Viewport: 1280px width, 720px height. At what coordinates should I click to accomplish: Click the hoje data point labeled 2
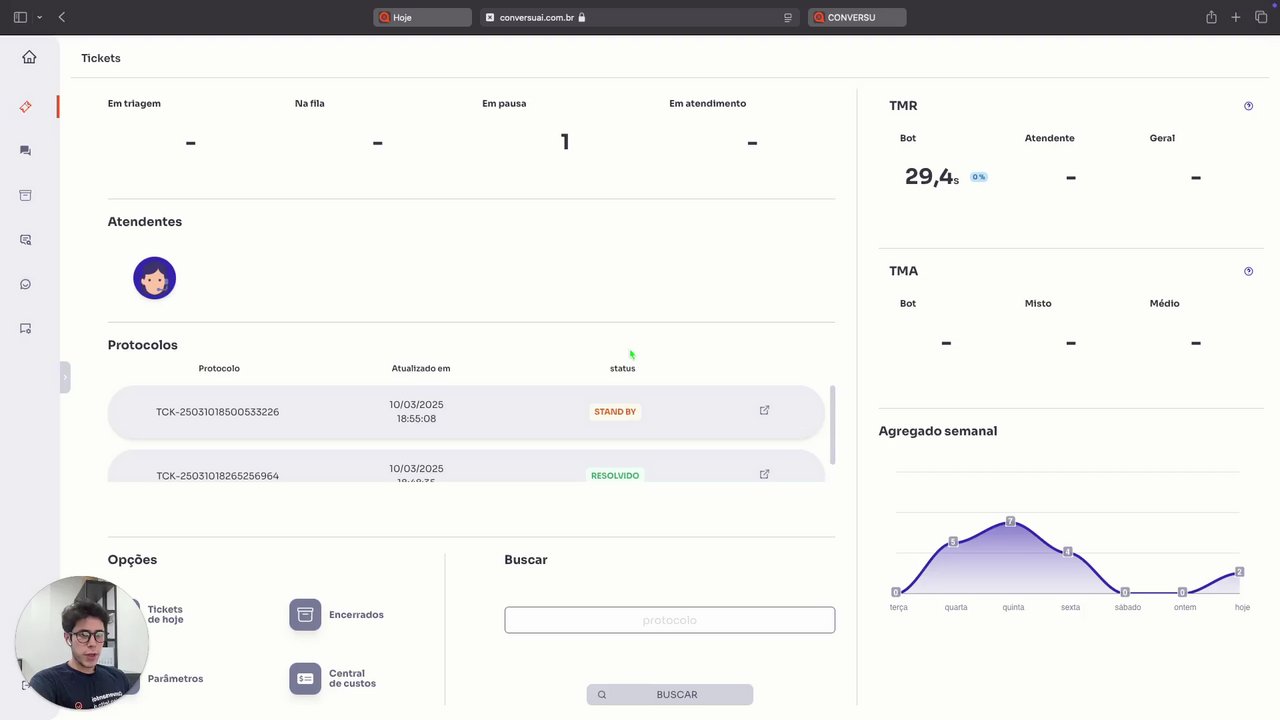pyautogui.click(x=1239, y=572)
